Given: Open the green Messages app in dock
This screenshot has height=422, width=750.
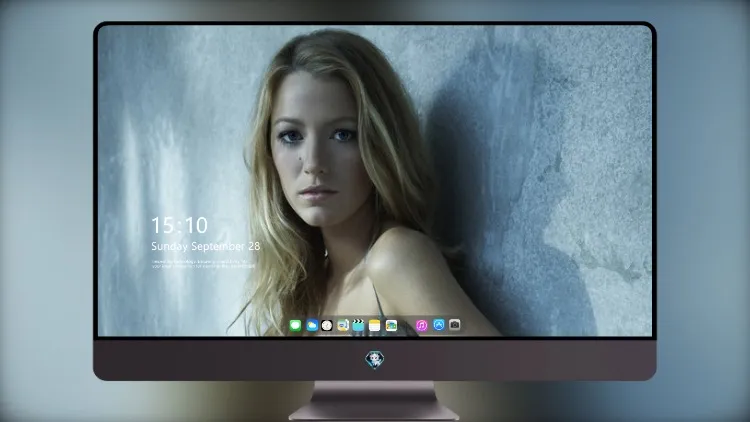Looking at the screenshot, I should [296, 326].
